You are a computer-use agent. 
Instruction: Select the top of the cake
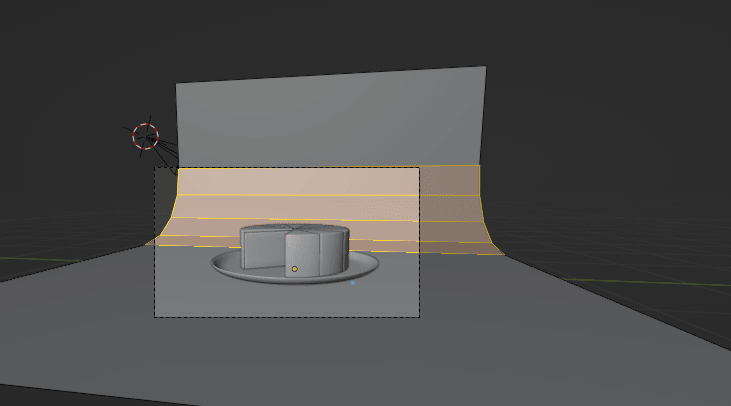pyautogui.click(x=295, y=230)
